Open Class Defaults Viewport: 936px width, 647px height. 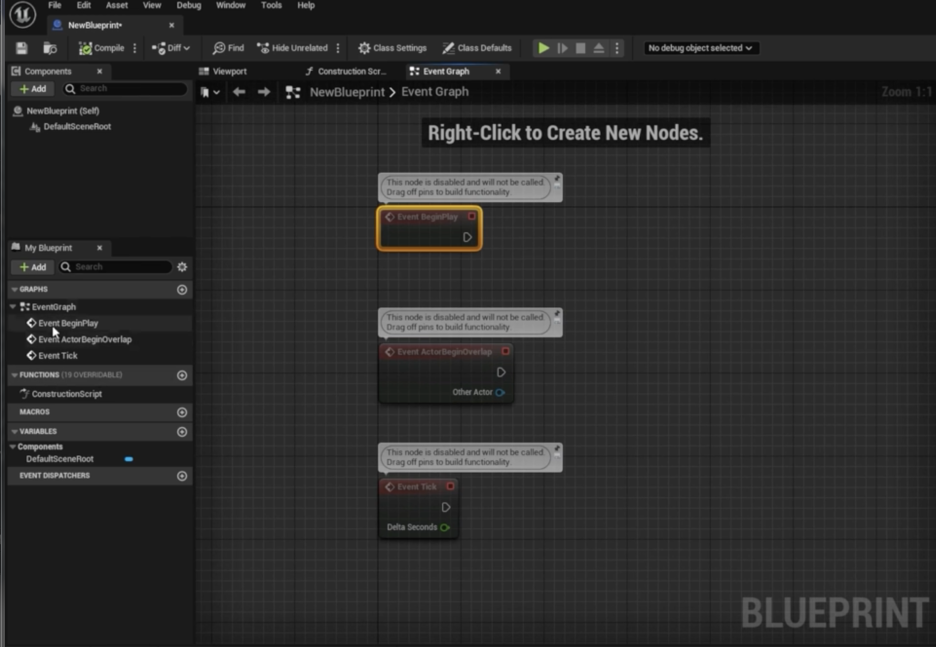click(477, 48)
